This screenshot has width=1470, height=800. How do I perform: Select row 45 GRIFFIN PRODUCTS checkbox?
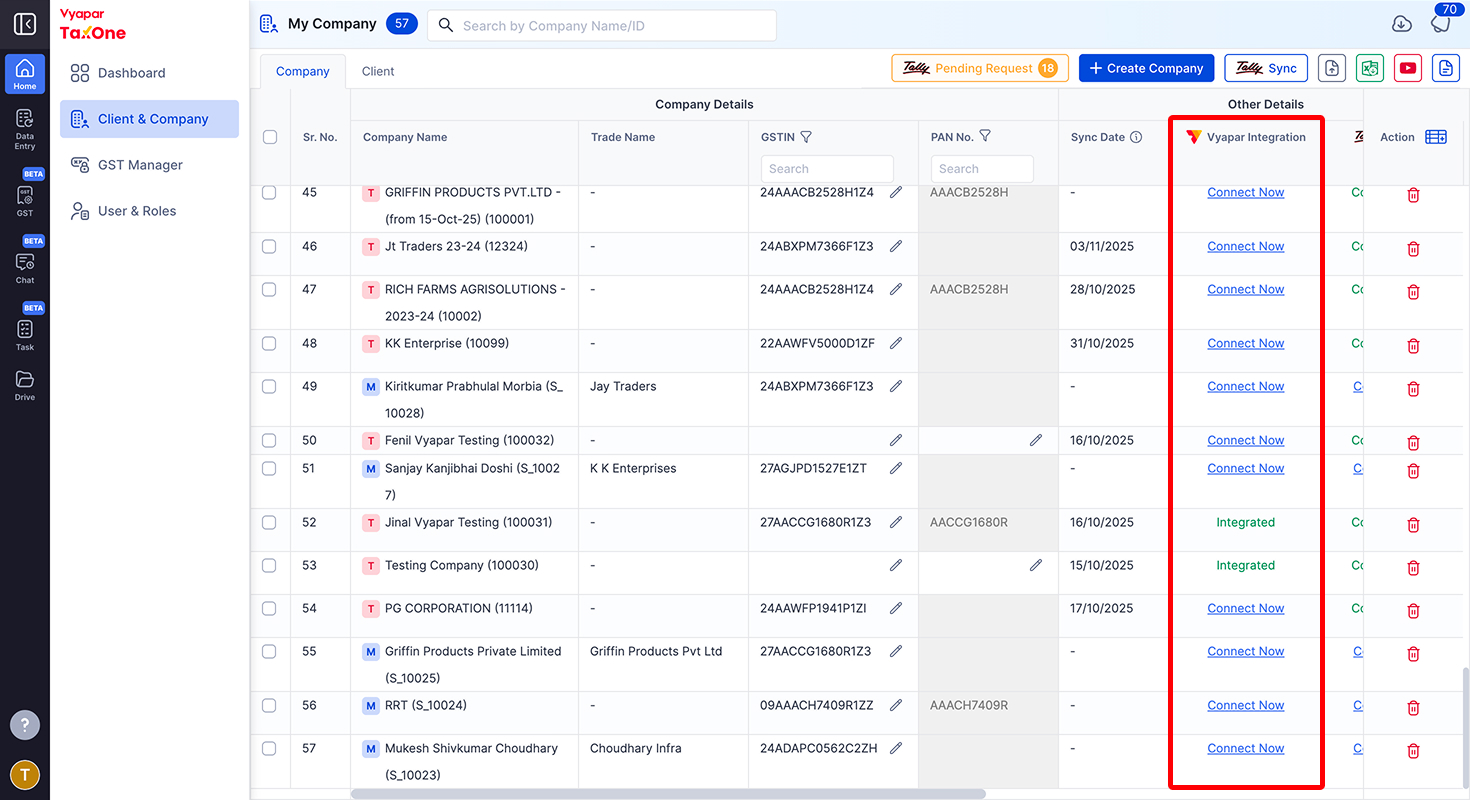pos(269,192)
